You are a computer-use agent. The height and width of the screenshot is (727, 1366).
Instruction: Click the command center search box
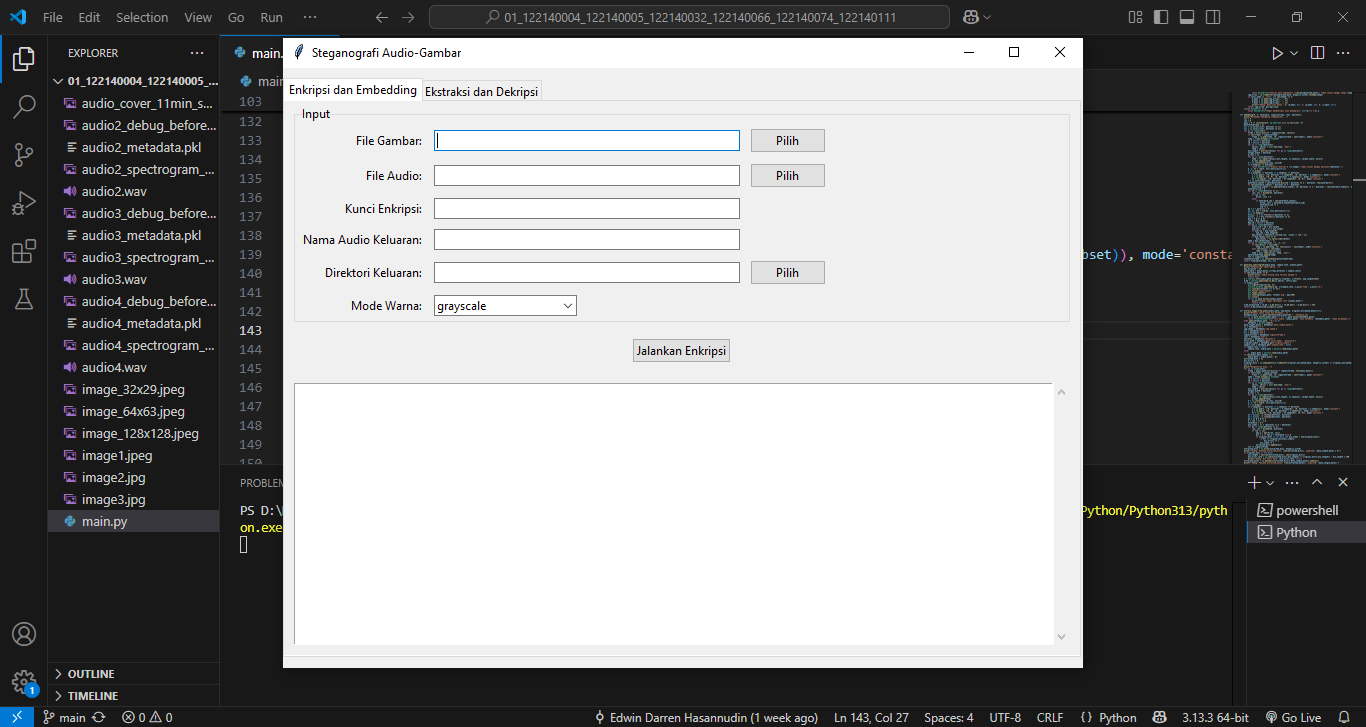[x=689, y=17]
